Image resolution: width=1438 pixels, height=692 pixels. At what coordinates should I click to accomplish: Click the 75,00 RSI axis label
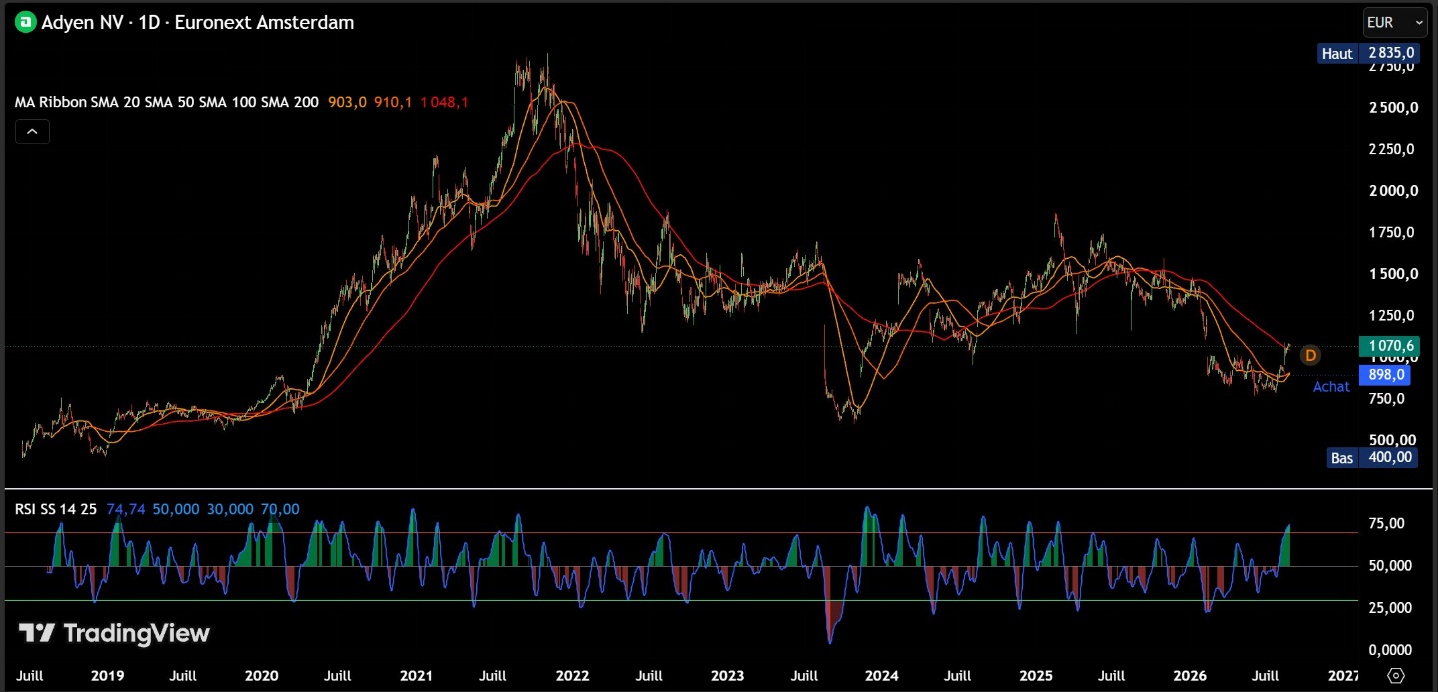point(1386,524)
